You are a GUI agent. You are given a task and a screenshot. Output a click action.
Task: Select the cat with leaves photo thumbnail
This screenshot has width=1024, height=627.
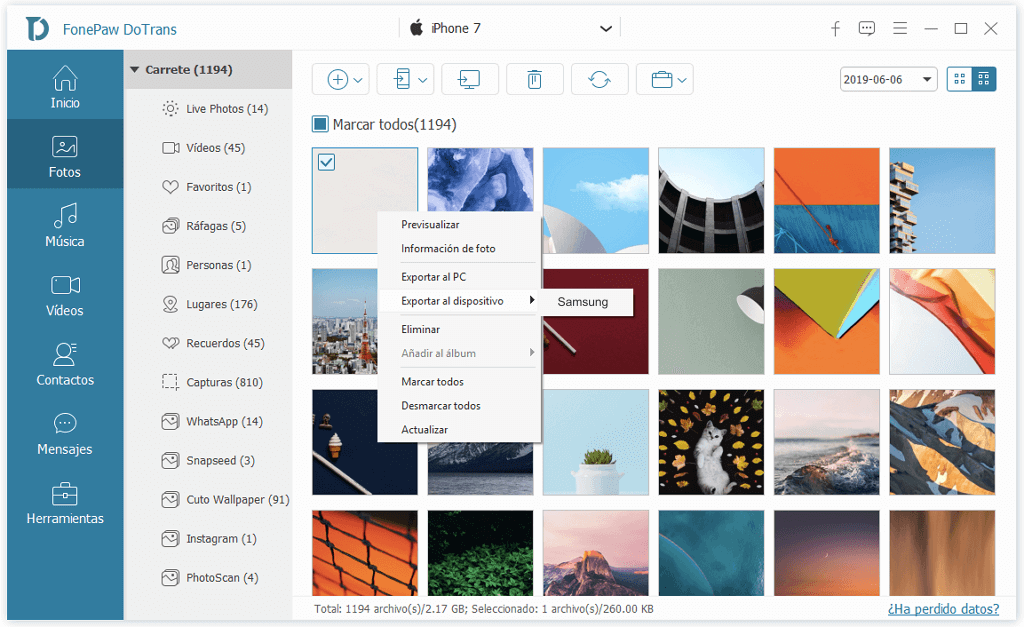coord(711,442)
